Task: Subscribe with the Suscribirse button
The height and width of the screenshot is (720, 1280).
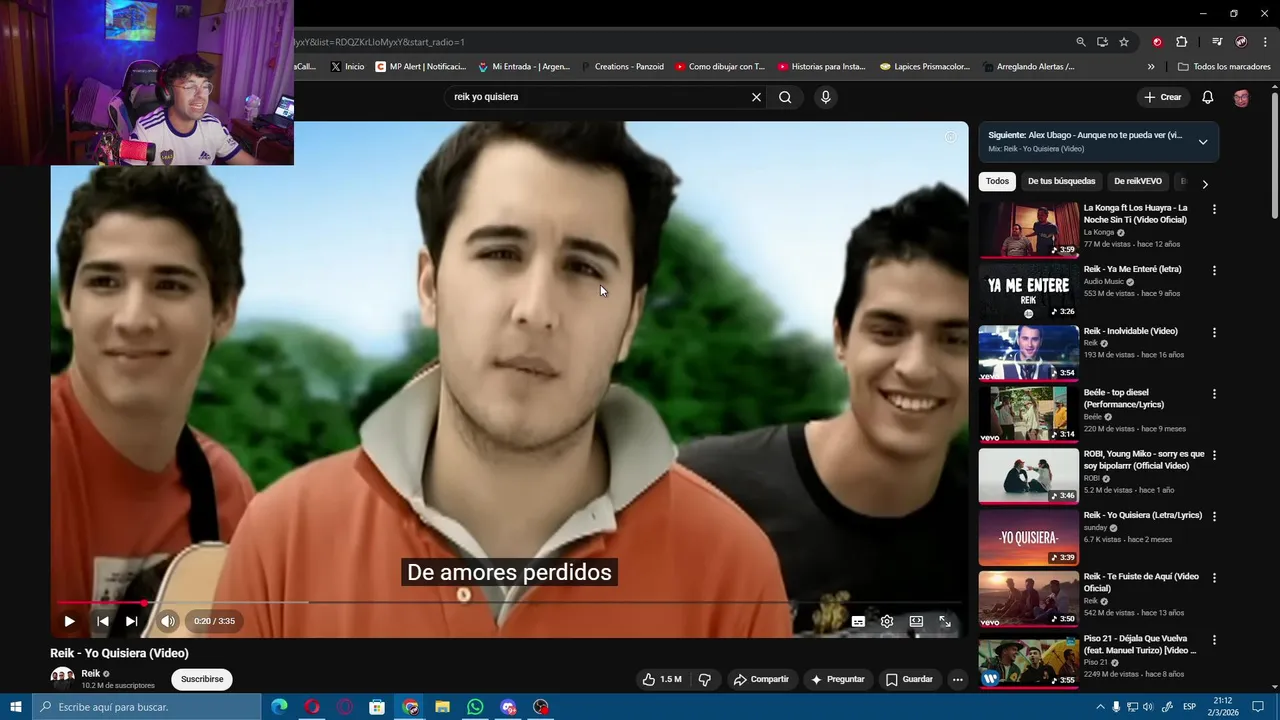Action: point(202,679)
